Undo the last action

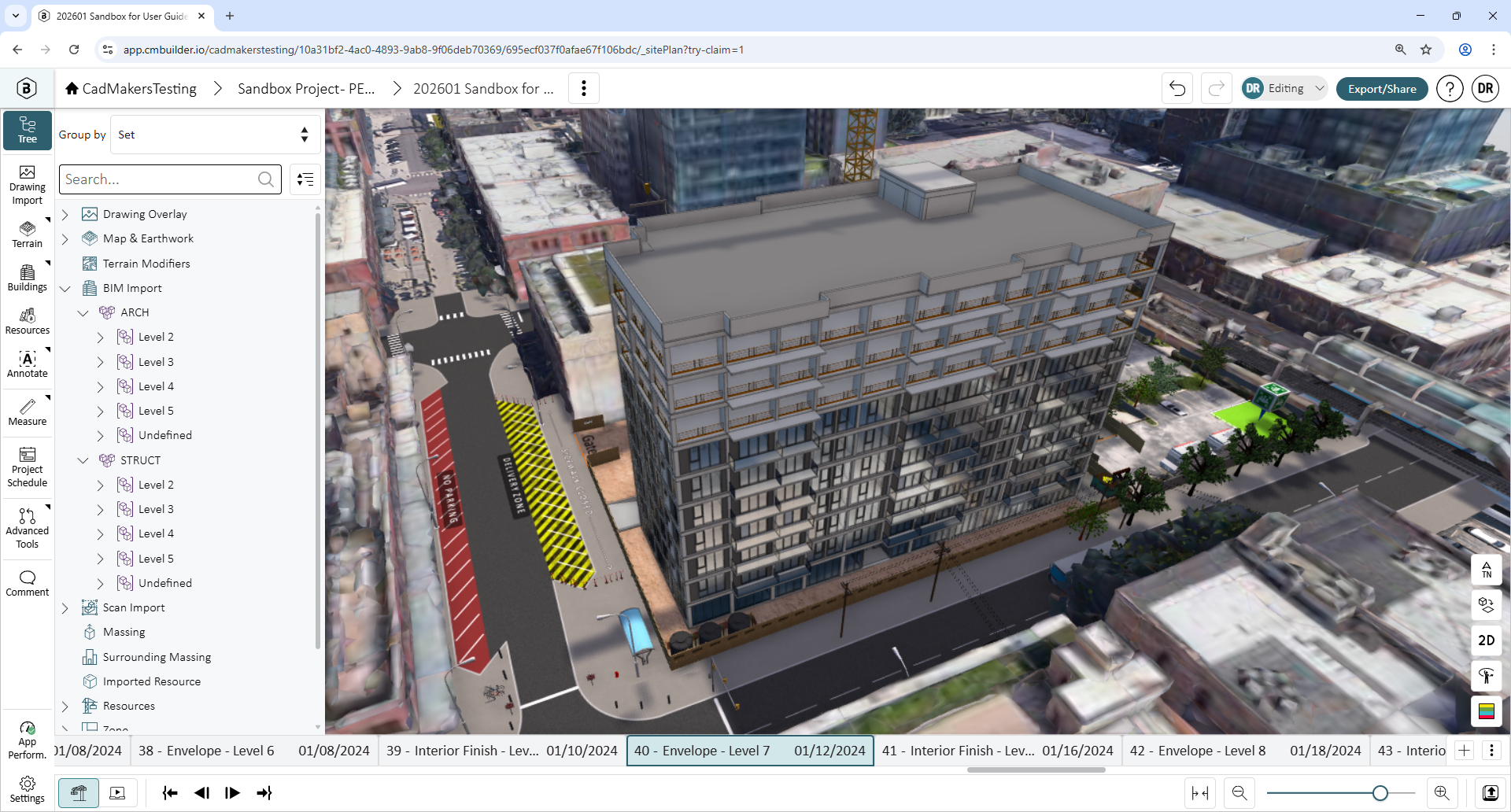click(x=1177, y=88)
